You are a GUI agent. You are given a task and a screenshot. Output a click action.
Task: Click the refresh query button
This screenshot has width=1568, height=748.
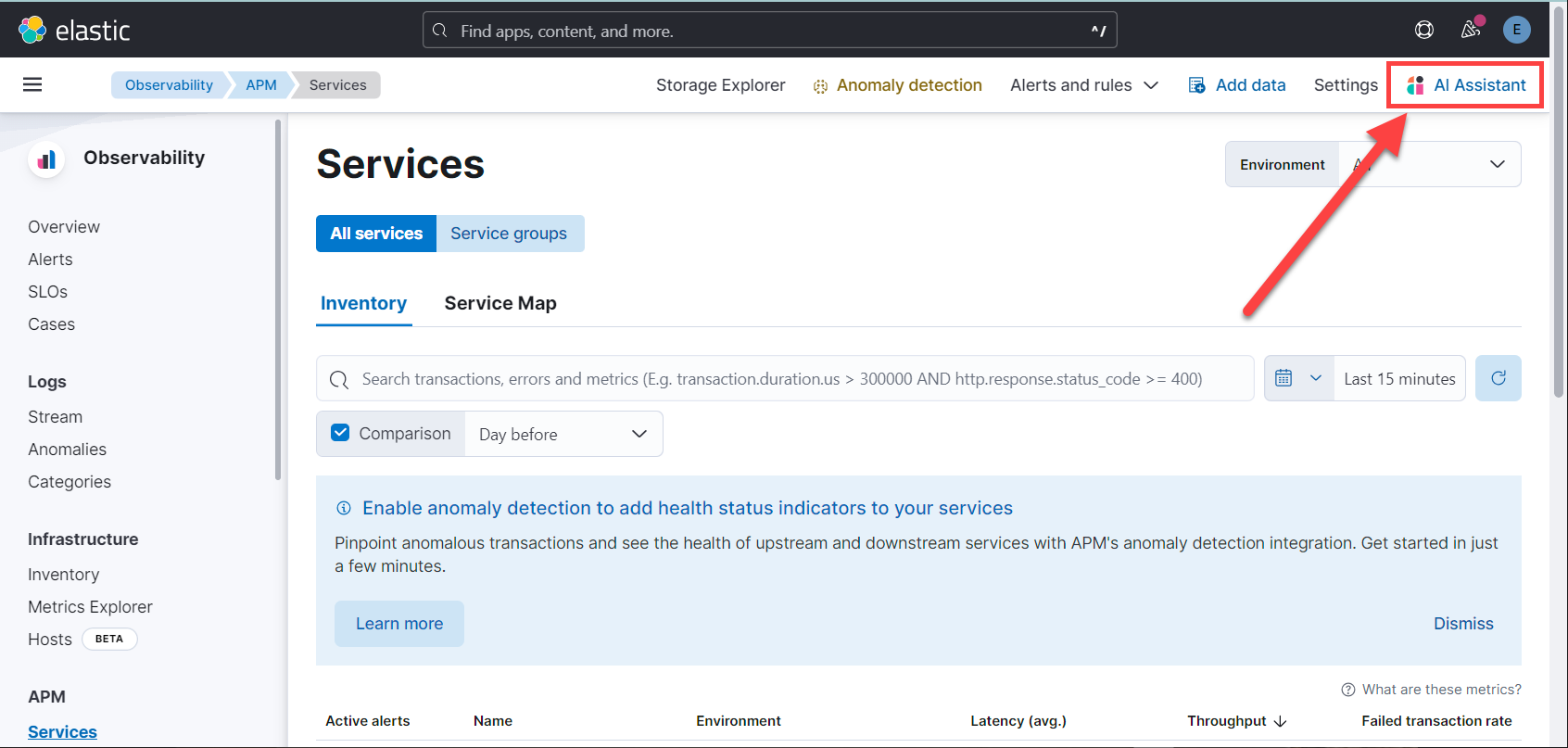[x=1498, y=378]
